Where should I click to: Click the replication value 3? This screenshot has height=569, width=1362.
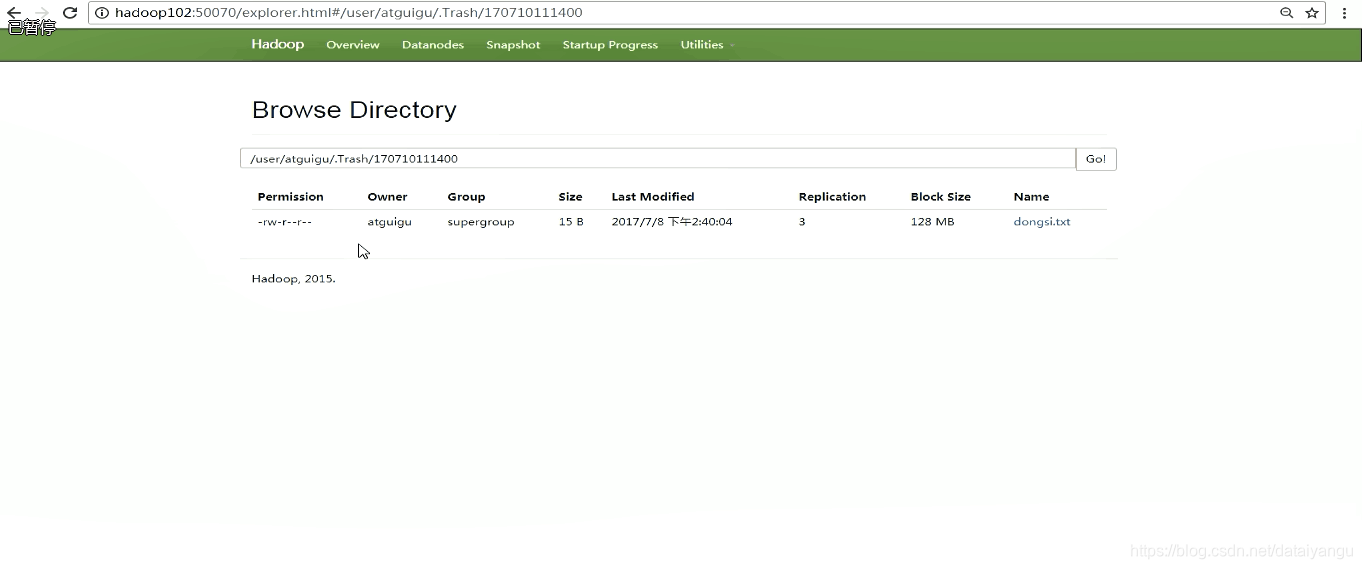(x=802, y=222)
